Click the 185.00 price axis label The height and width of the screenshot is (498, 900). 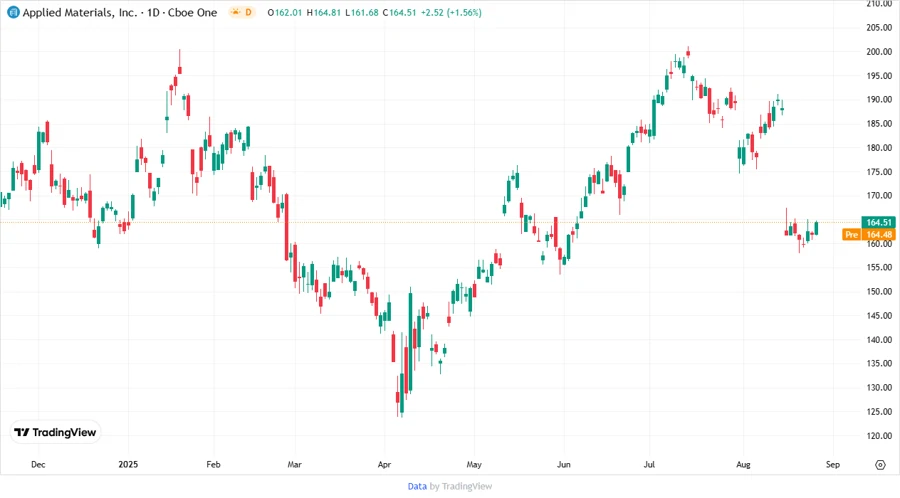(x=879, y=123)
